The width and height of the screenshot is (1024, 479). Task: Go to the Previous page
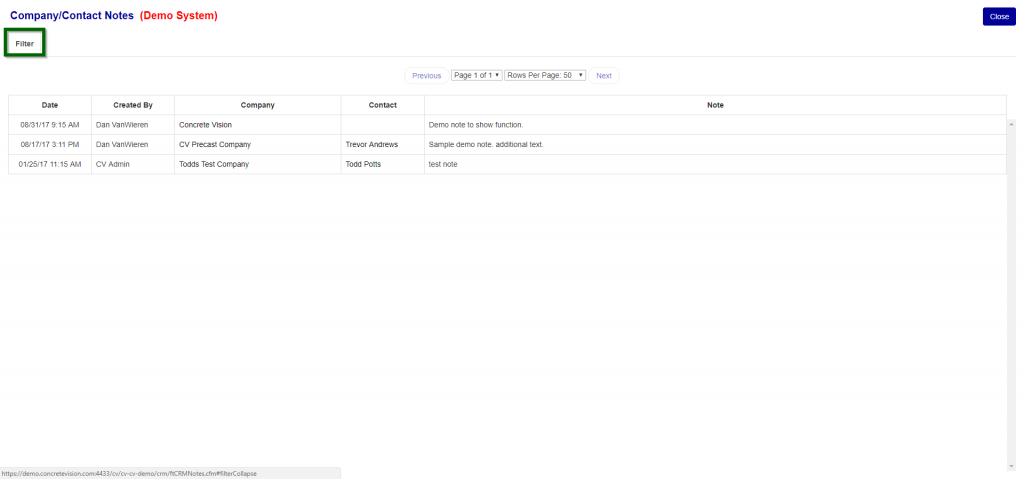426,76
